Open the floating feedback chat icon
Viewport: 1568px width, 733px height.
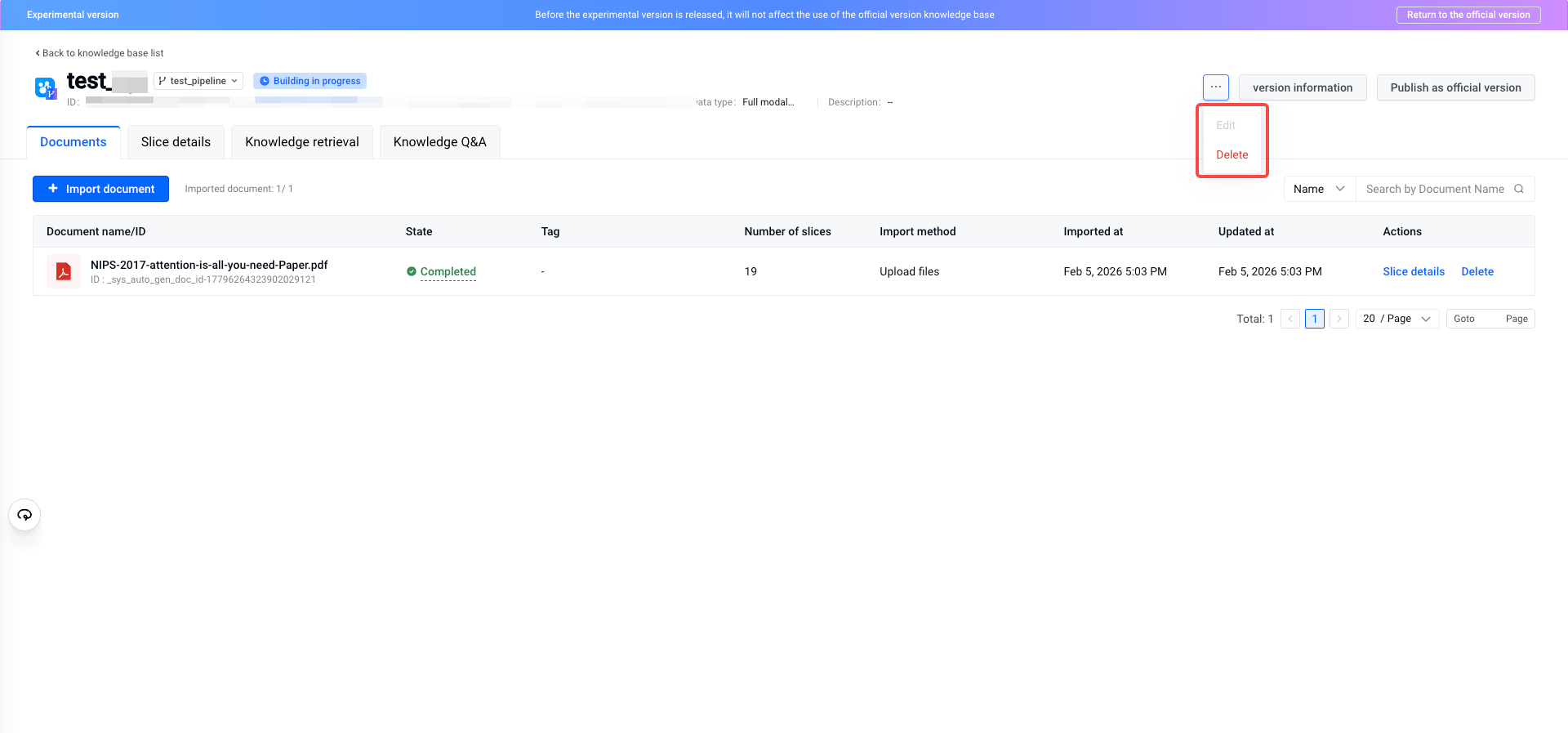tap(24, 515)
